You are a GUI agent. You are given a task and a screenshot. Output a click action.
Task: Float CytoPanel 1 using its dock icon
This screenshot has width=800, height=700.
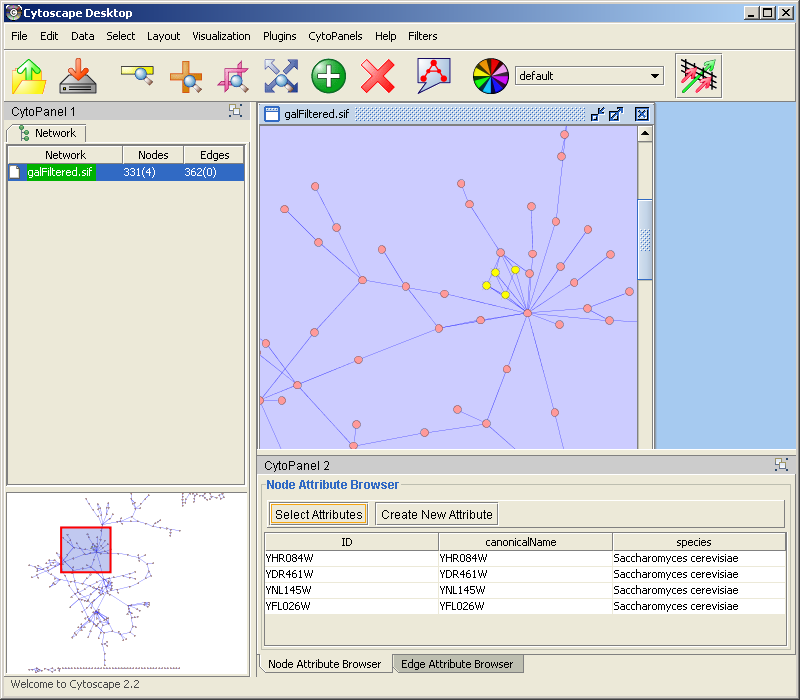[235, 111]
